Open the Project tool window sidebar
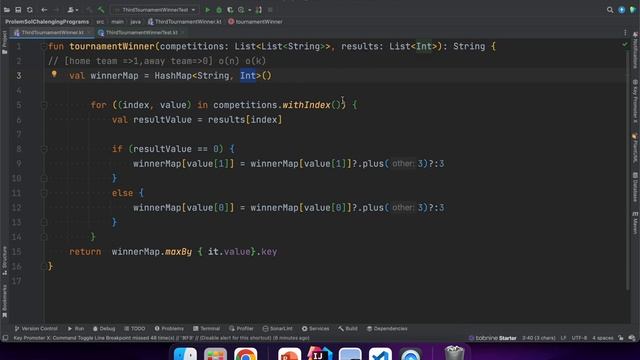Image resolution: width=640 pixels, height=360 pixels. coord(4,43)
